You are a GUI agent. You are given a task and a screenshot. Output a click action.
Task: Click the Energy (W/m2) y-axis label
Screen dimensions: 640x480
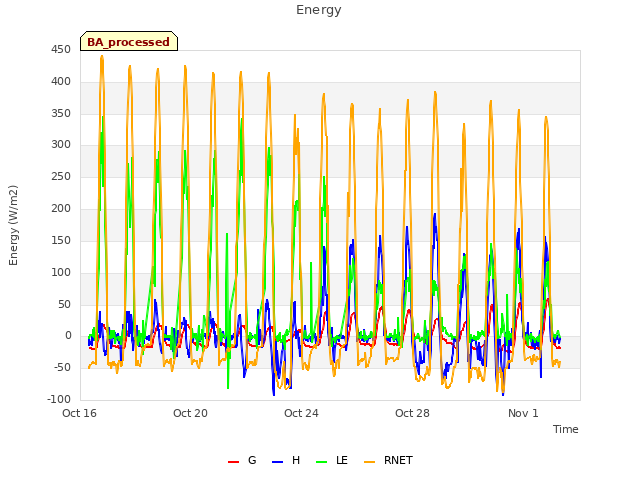click(13, 225)
